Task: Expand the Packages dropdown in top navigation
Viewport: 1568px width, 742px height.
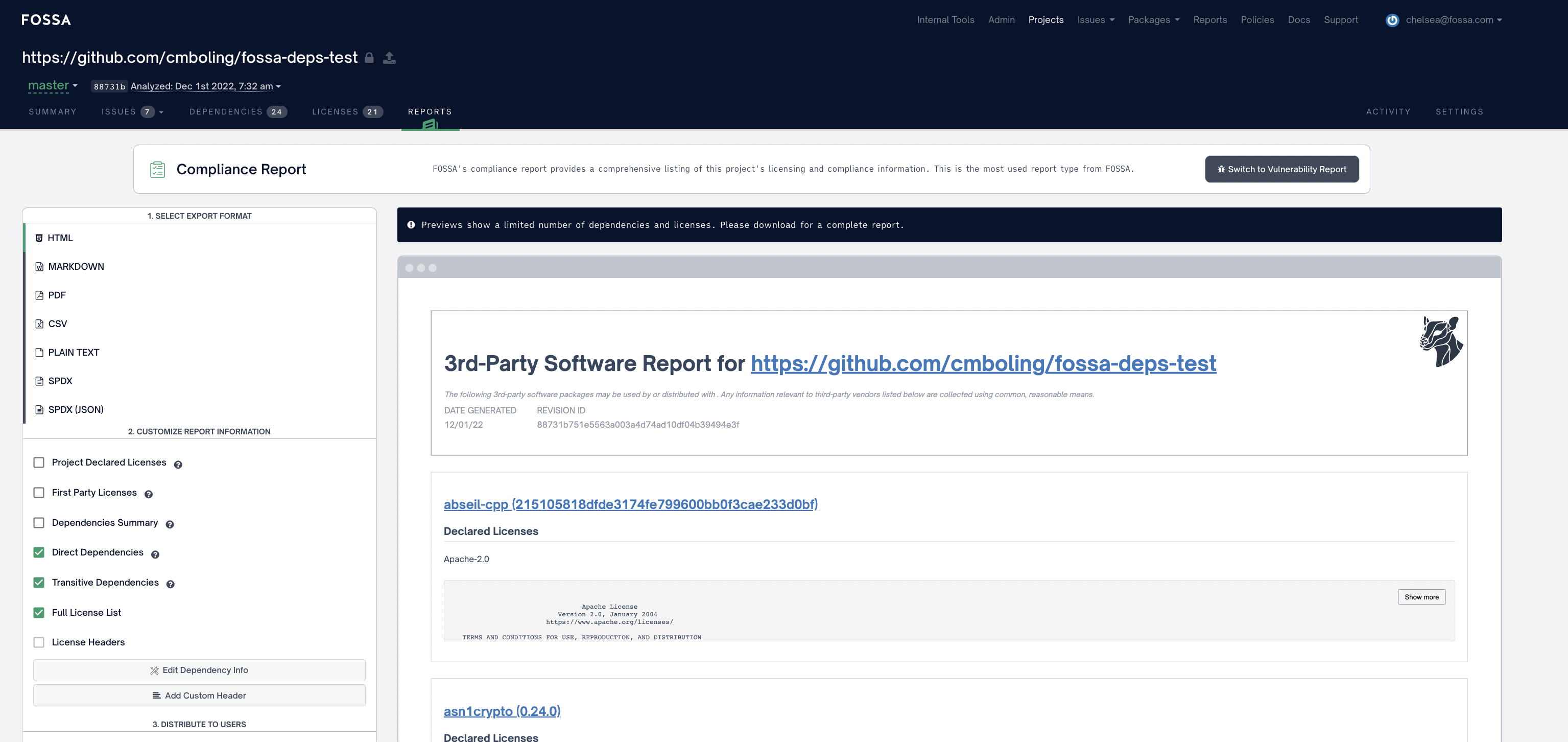Action: pyautogui.click(x=1153, y=20)
